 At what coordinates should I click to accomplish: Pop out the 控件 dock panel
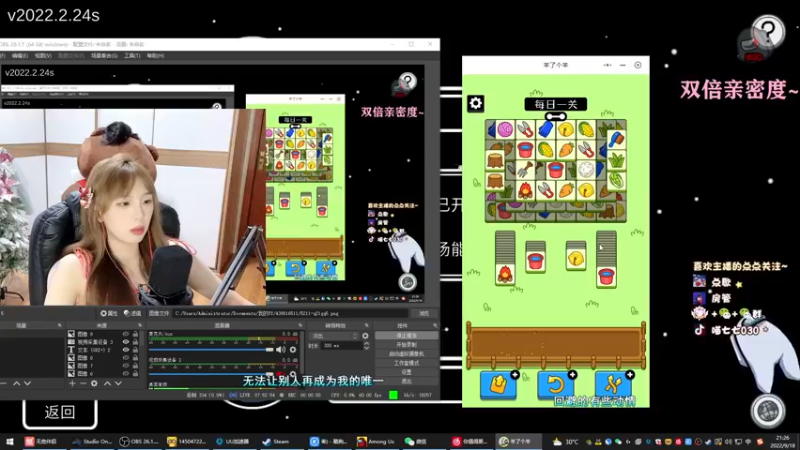click(435, 326)
